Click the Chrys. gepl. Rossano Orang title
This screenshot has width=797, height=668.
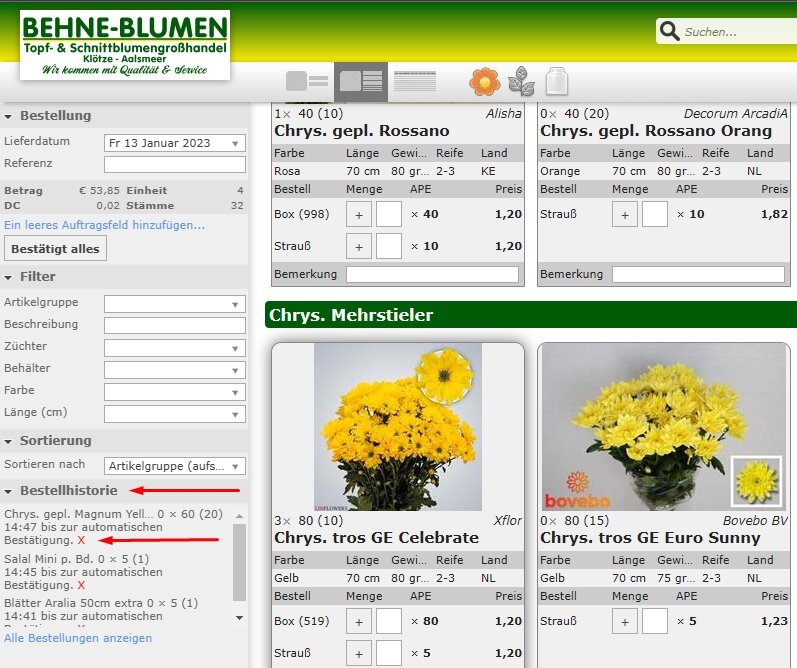point(656,131)
